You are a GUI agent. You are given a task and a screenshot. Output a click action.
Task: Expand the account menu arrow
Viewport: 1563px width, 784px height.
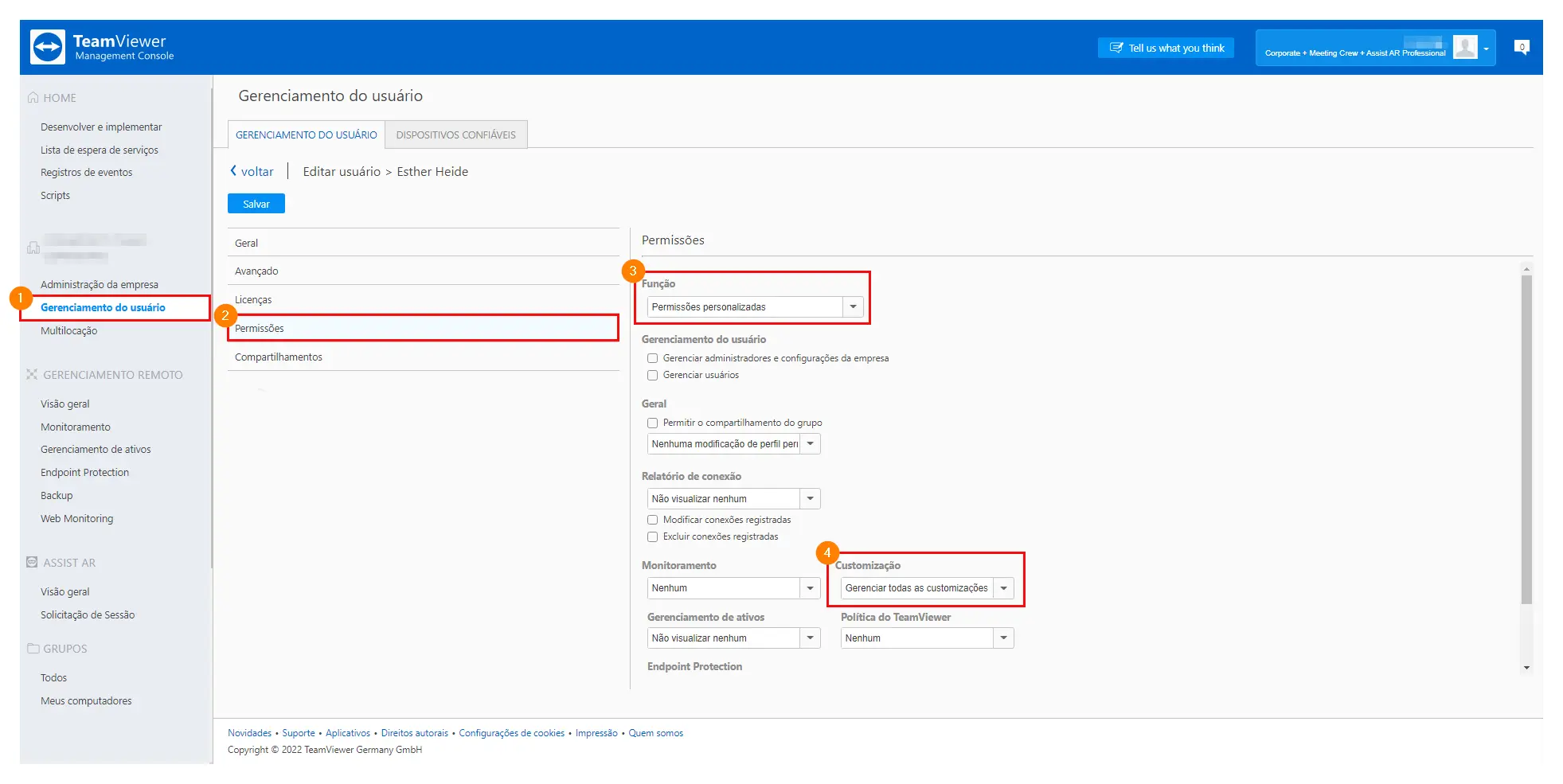[1486, 49]
